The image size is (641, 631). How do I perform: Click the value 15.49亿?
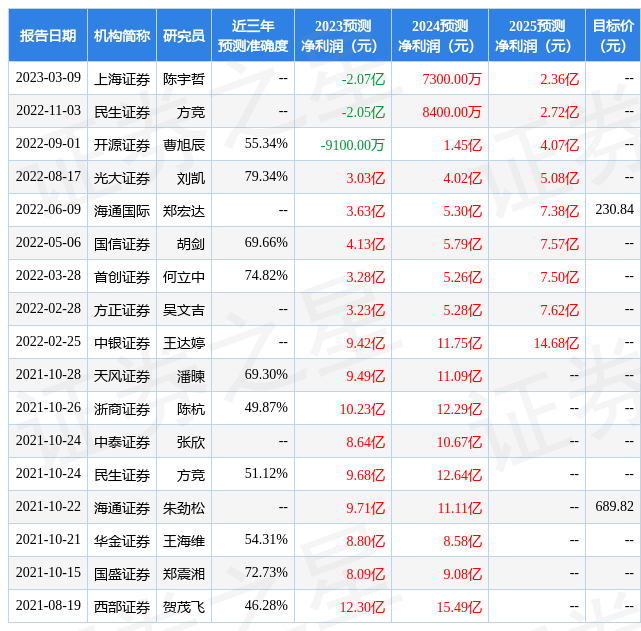tap(459, 608)
